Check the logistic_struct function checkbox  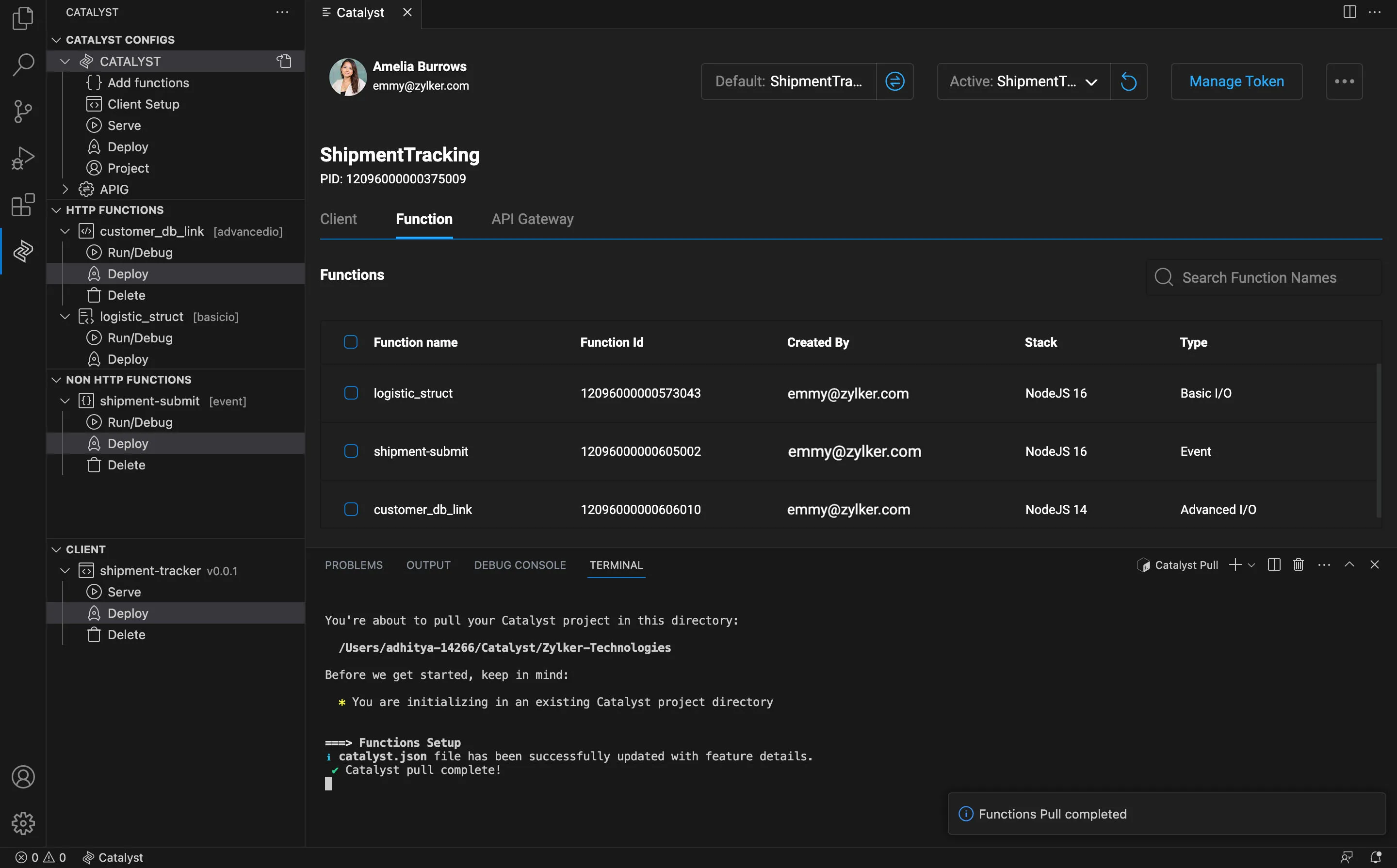point(350,393)
